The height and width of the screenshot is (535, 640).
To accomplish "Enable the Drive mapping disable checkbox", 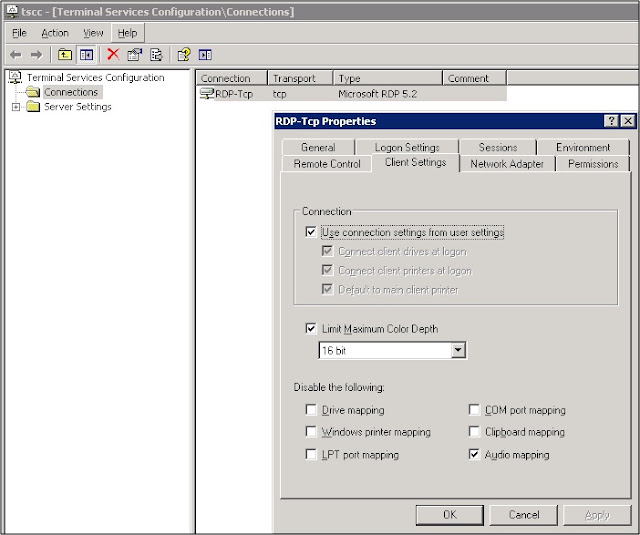I will [x=311, y=409].
